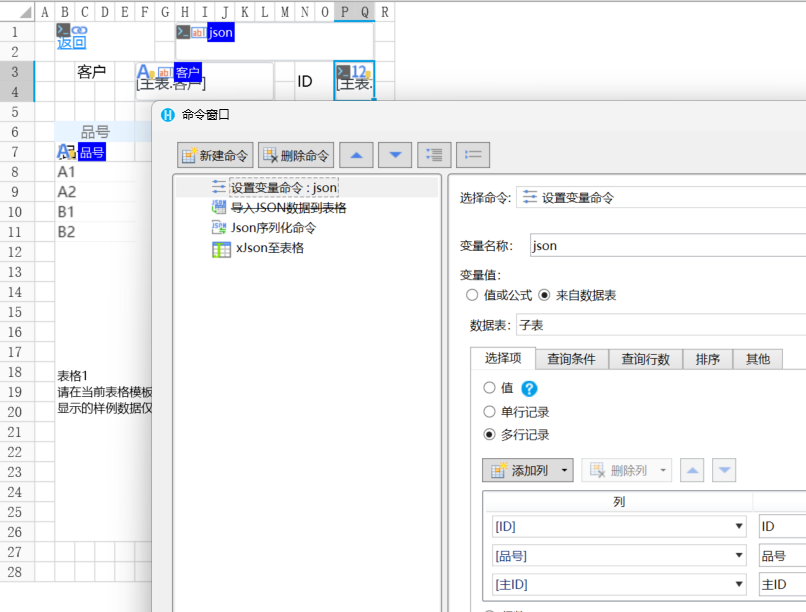Open the 选择命令 dropdown
806x612 pixels.
[x=661, y=197]
